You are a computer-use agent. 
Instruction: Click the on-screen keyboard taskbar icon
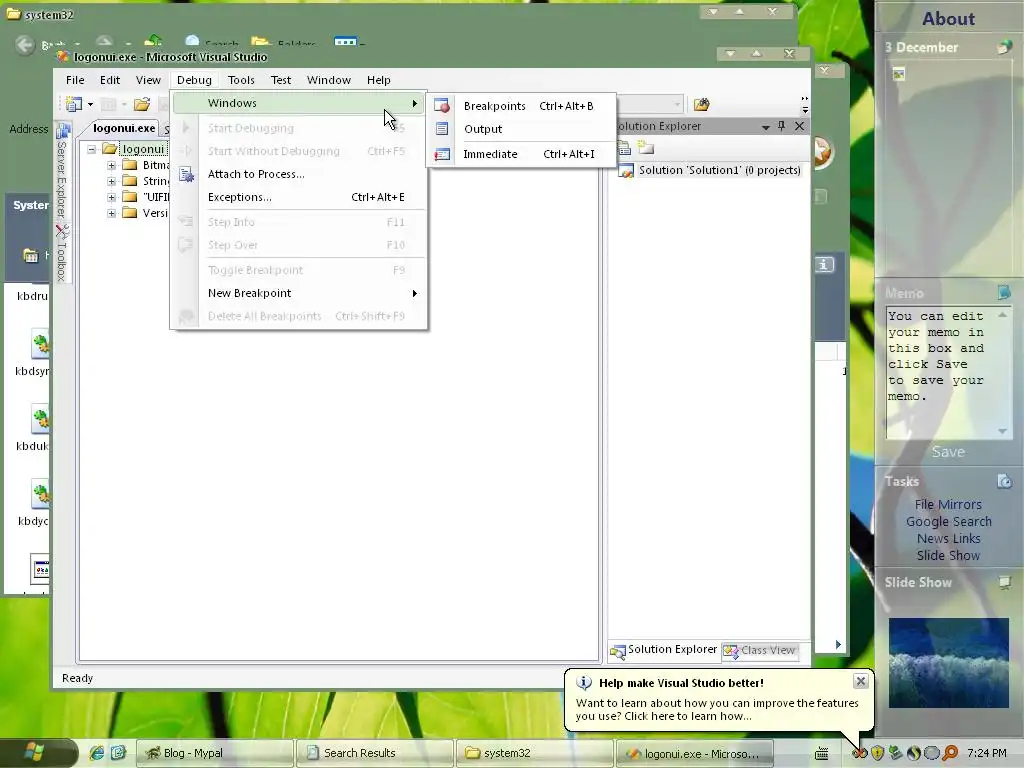point(822,754)
